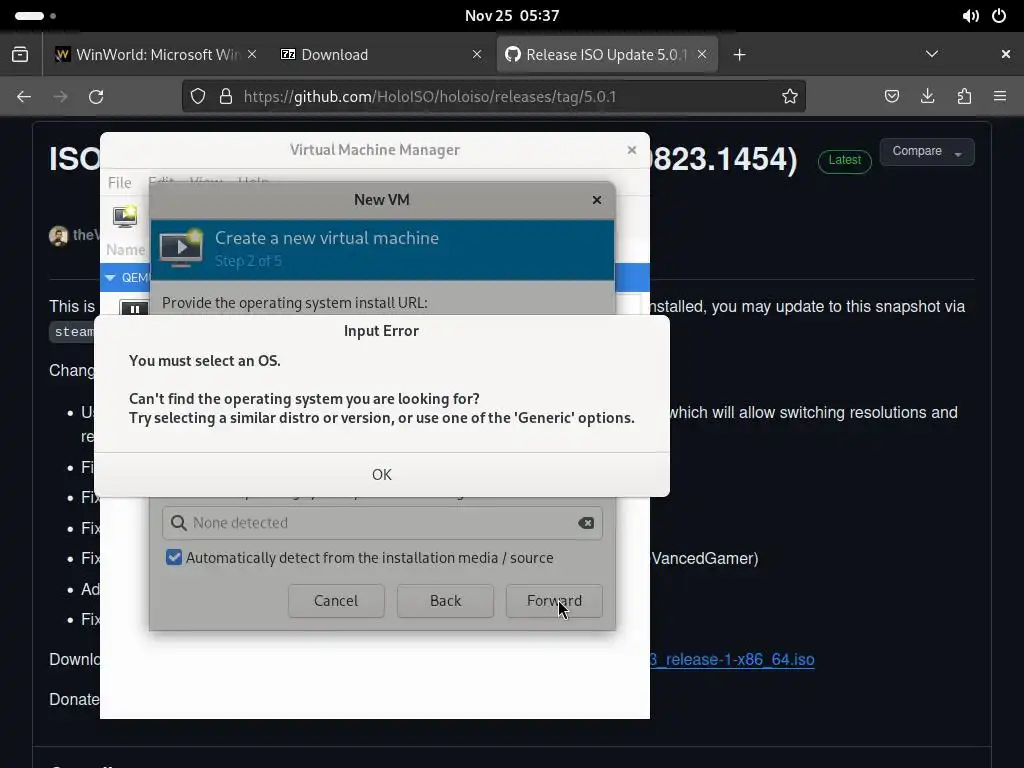The image size is (1024, 768).
Task: Close the browser window
Action: point(1006,54)
